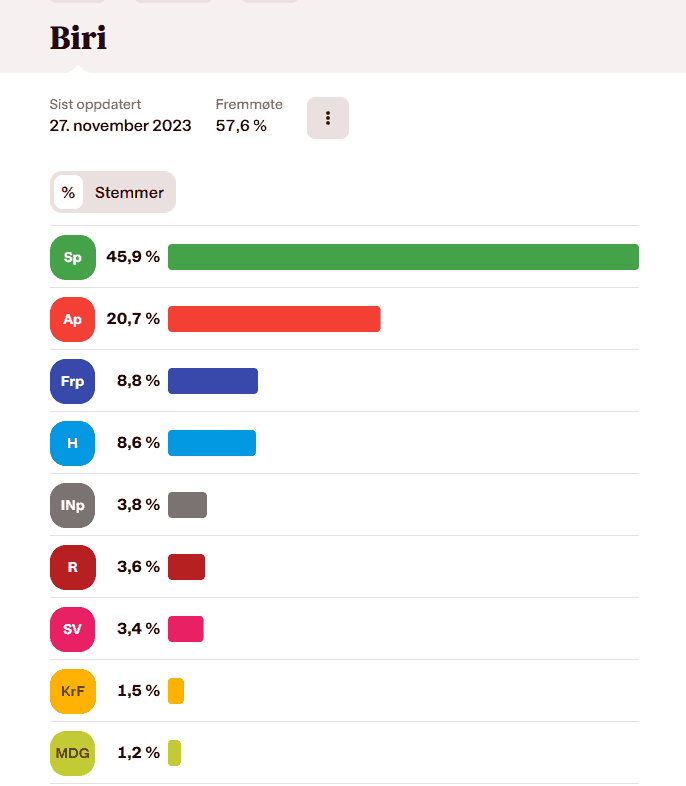The image size is (686, 786).
Task: Select the MDG party icon
Action: coord(73,753)
